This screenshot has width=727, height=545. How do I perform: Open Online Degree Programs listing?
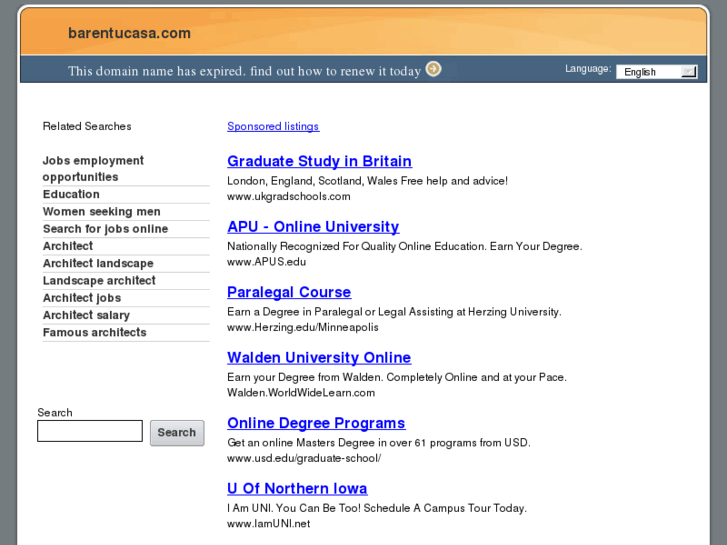pyautogui.click(x=316, y=423)
